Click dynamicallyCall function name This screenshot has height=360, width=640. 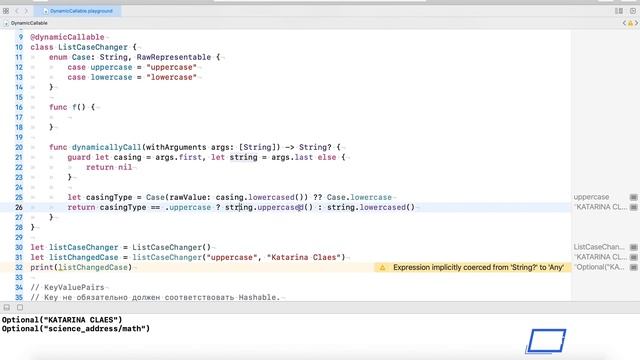pos(106,147)
